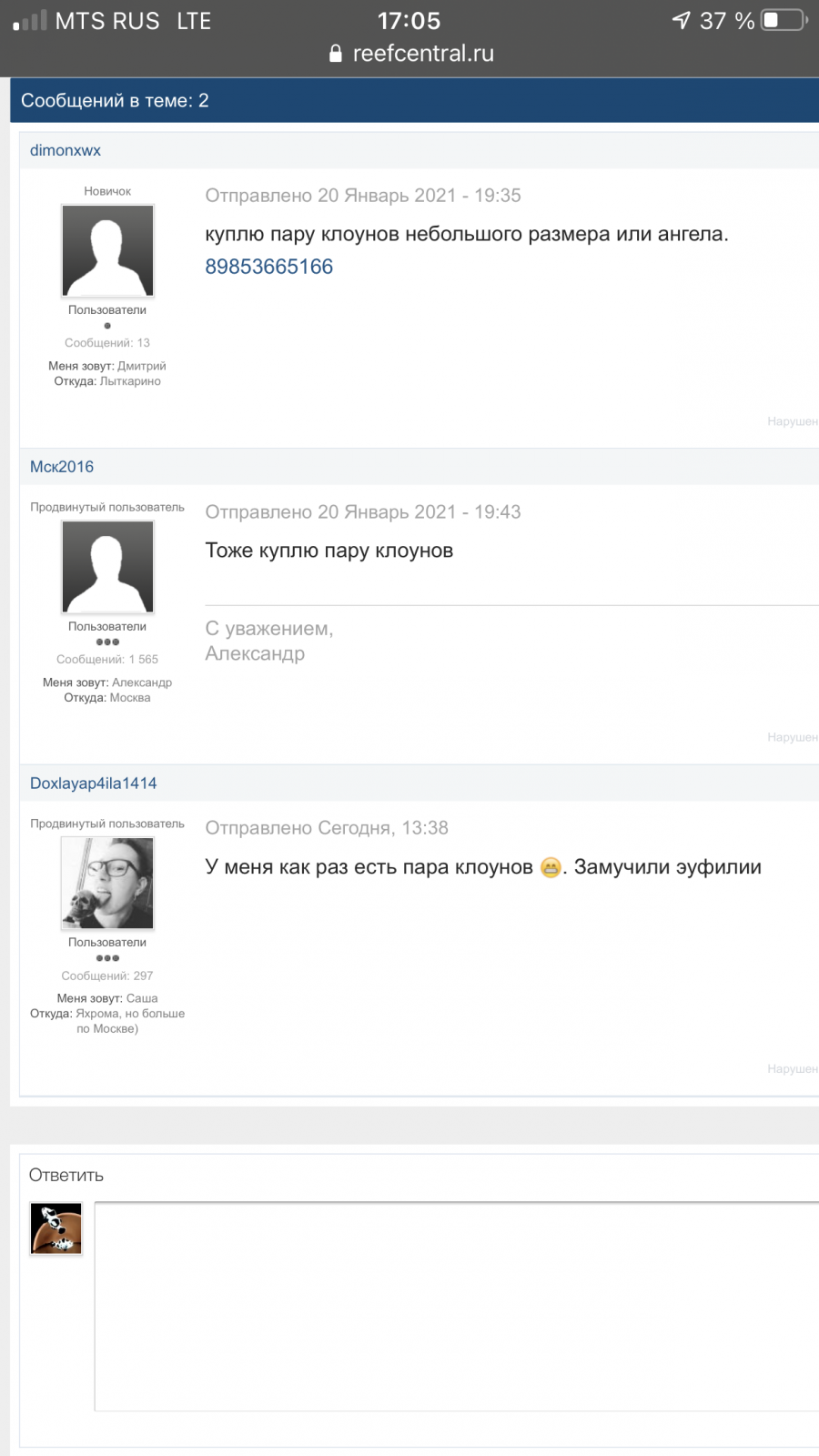Viewport: 819px width, 1456px height.
Task: Click 'Пользователи' group label under Мск2016
Action: pyautogui.click(x=107, y=627)
